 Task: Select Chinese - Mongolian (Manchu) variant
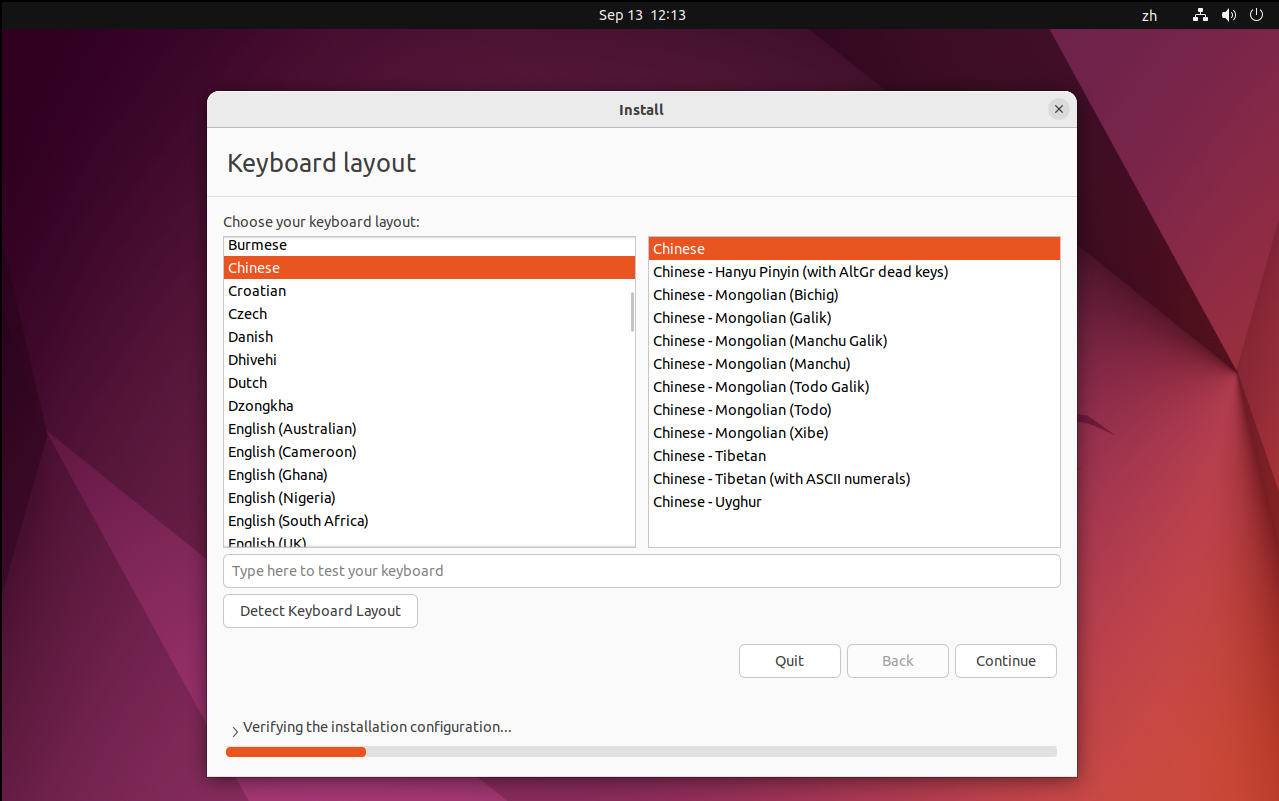pyautogui.click(x=854, y=364)
